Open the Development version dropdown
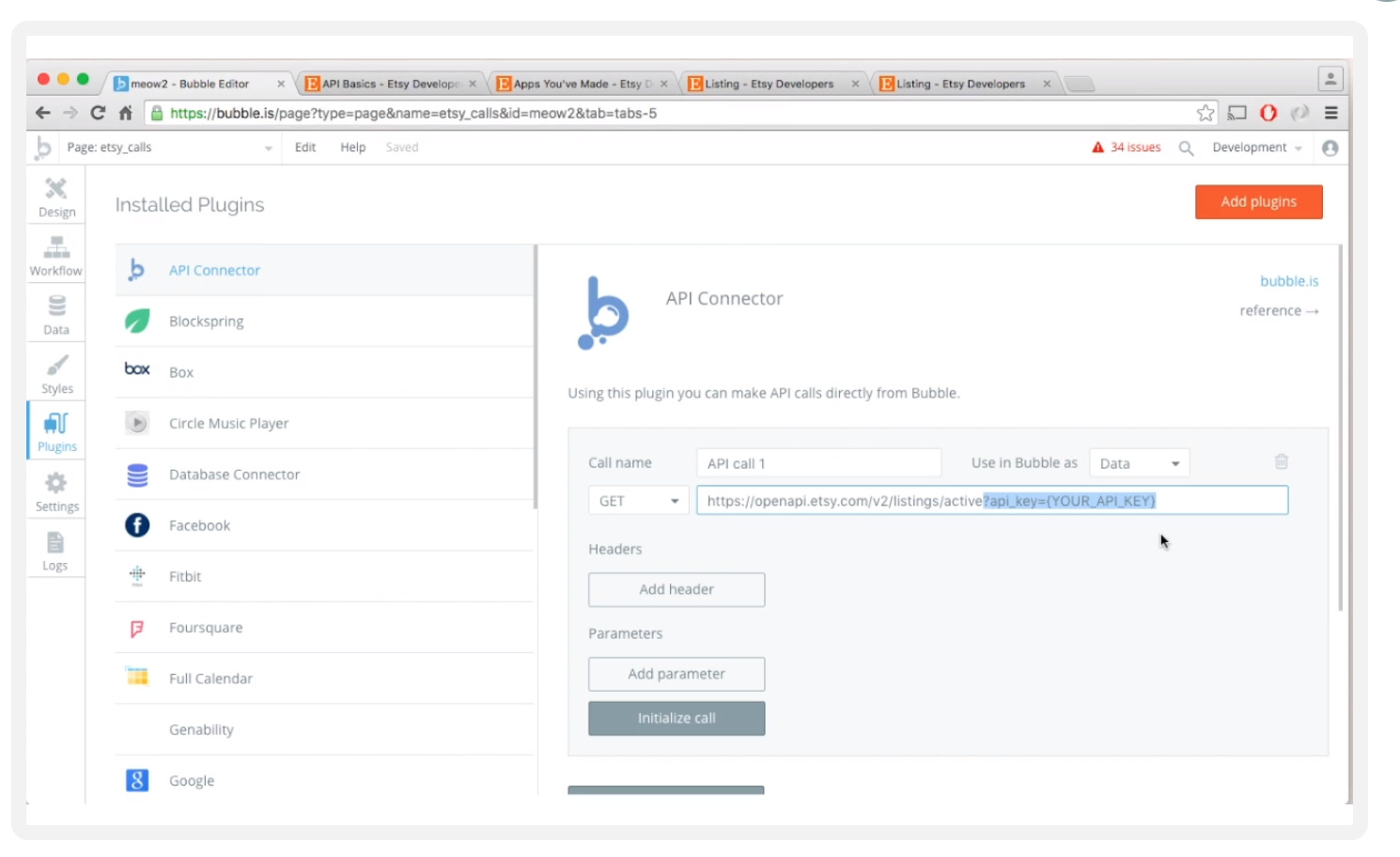This screenshot has height=857, width=1400. [x=1257, y=148]
